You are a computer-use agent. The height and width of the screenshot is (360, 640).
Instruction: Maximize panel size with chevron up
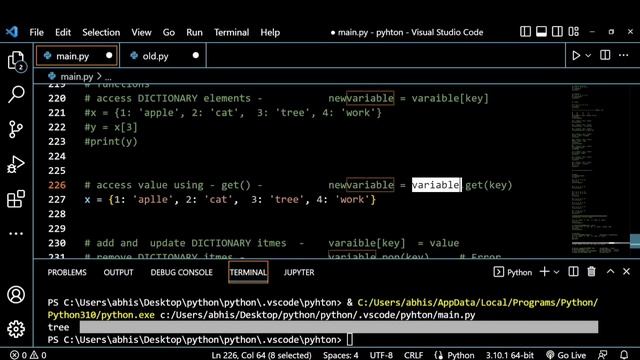pos(610,271)
